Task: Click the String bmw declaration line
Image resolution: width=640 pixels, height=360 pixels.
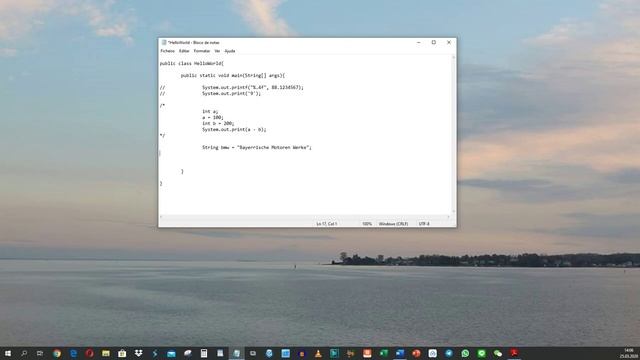Action: 256,147
